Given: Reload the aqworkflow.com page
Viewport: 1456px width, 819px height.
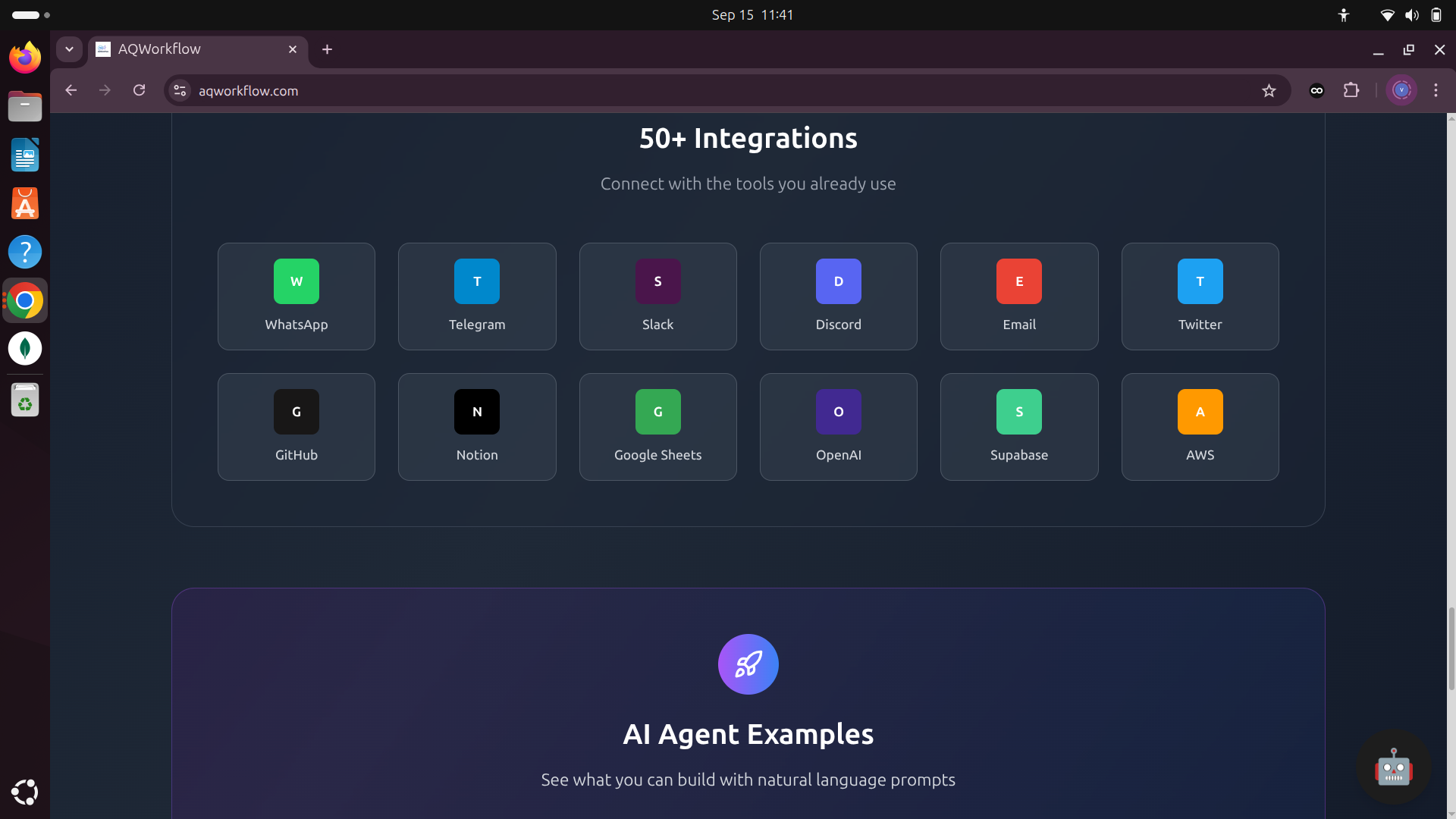Looking at the screenshot, I should click(139, 90).
